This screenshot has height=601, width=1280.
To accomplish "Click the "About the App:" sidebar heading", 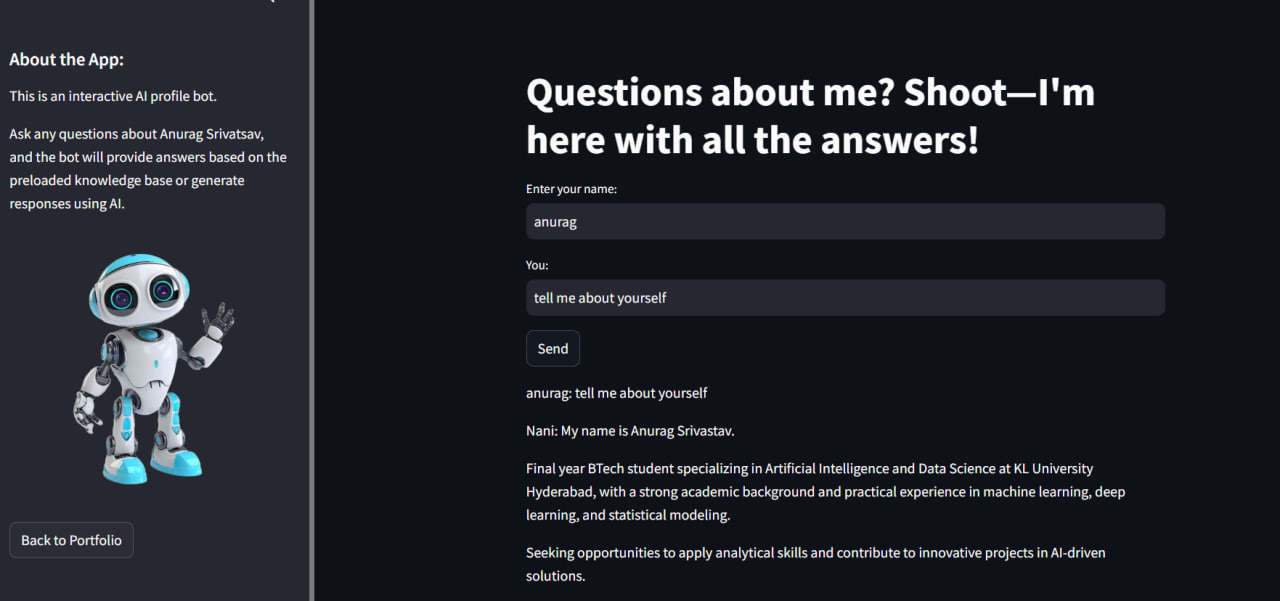I will click(x=67, y=60).
